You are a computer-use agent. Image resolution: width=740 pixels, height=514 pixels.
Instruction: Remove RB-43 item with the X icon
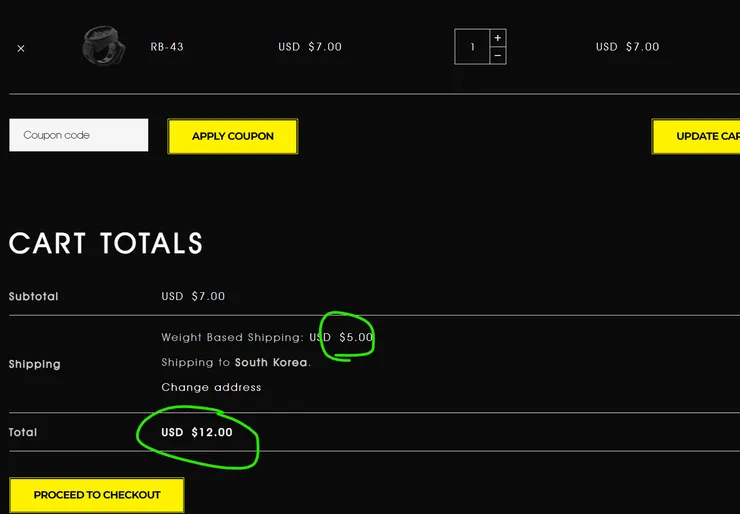[x=21, y=48]
